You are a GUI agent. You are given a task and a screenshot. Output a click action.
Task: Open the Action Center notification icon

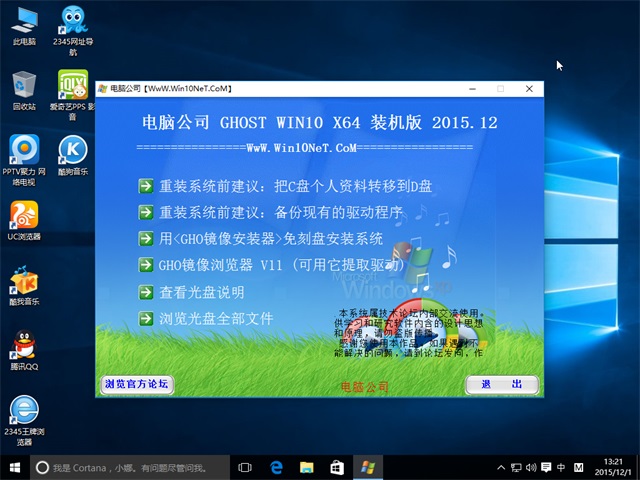546,468
